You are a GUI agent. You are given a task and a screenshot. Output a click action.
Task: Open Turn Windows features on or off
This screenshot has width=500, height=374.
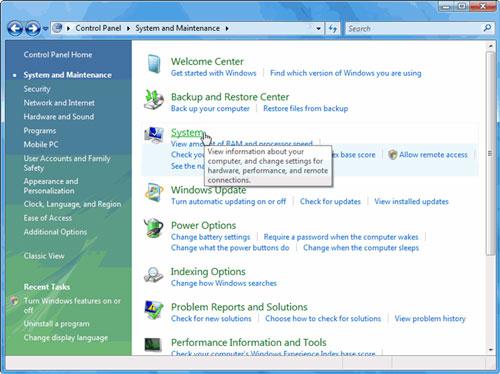click(x=72, y=305)
